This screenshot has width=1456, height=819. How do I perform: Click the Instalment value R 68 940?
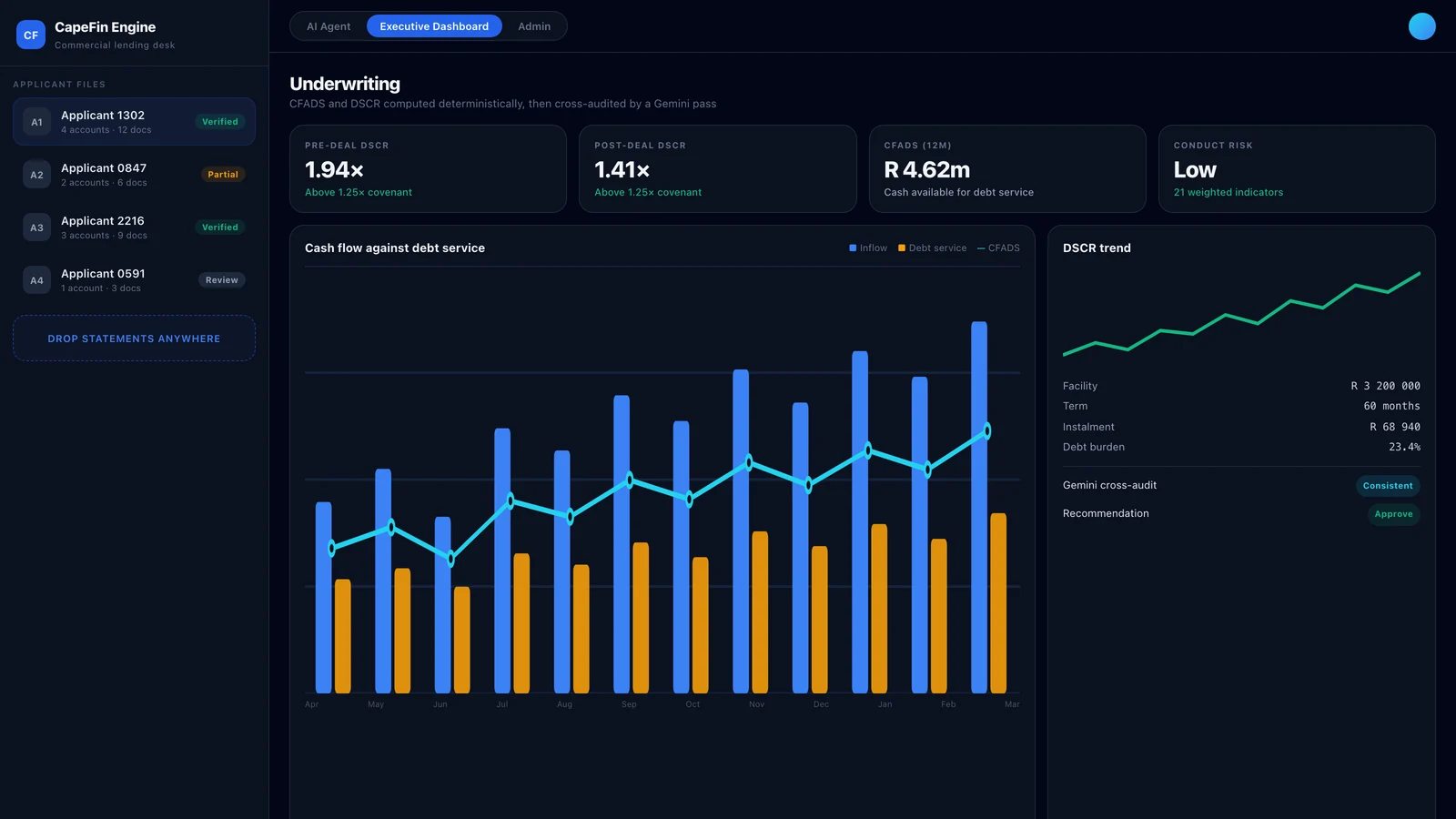click(x=1395, y=427)
